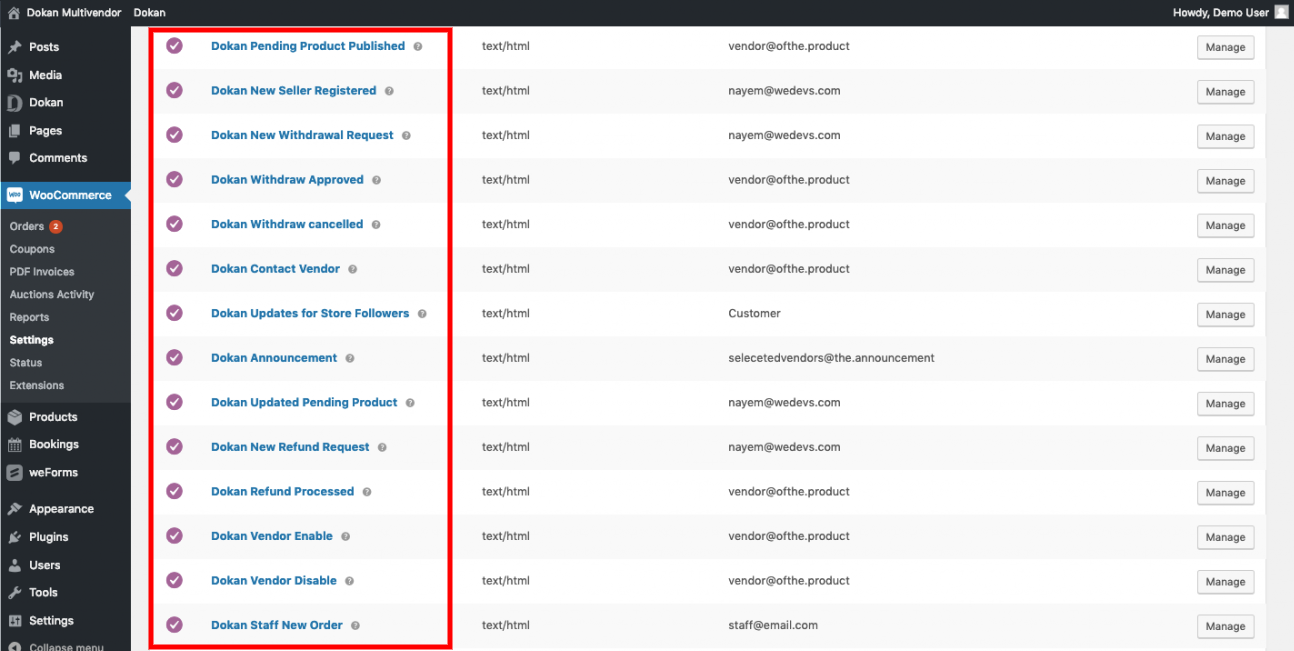The image size is (1294, 651).
Task: Click the Products box icon
Action: 15,417
